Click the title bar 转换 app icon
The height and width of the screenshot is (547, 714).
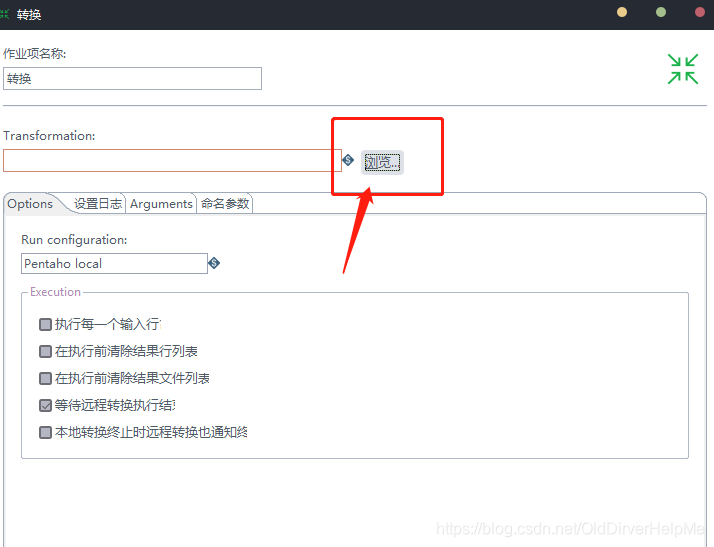5,14
